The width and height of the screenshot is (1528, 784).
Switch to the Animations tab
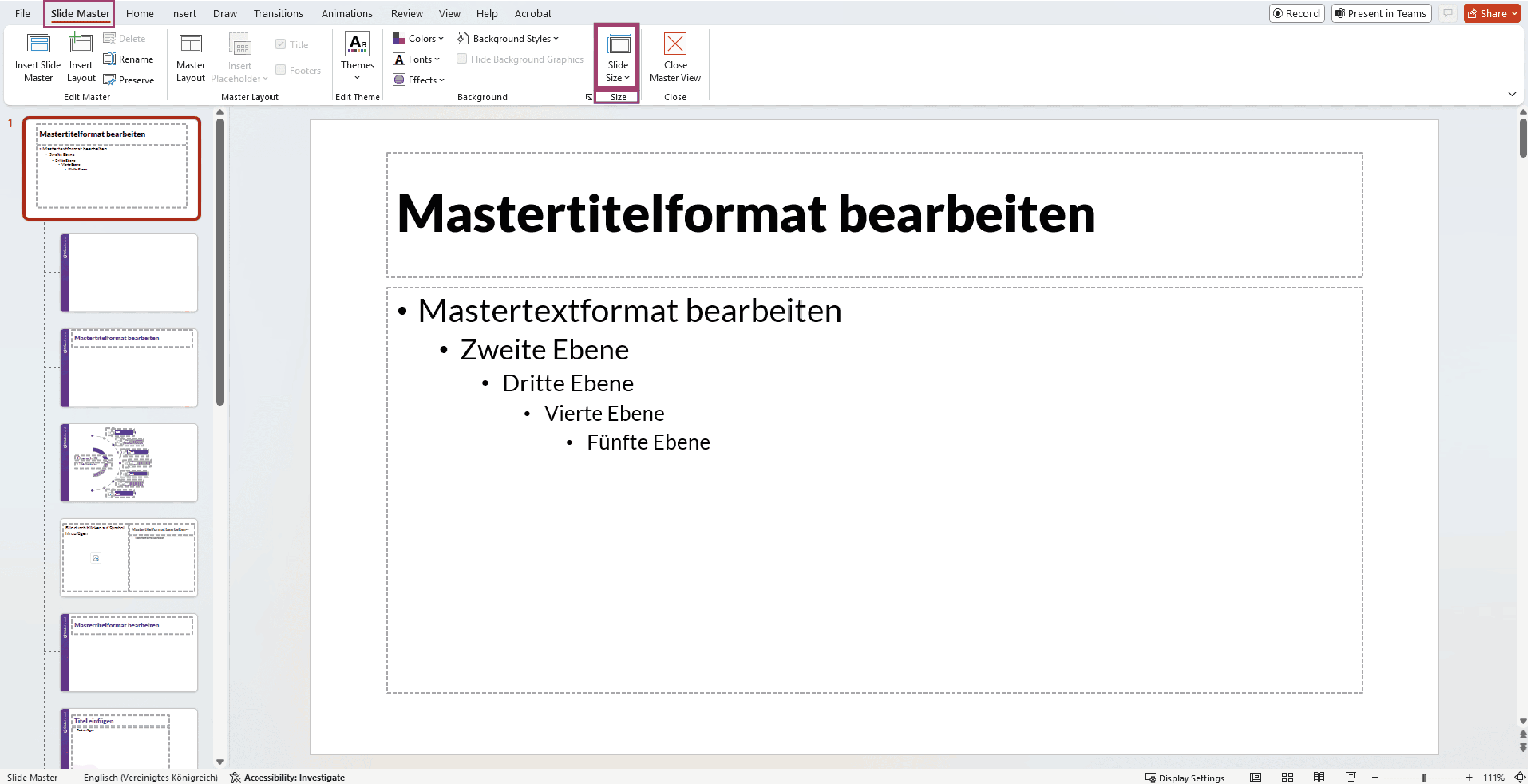pos(347,14)
